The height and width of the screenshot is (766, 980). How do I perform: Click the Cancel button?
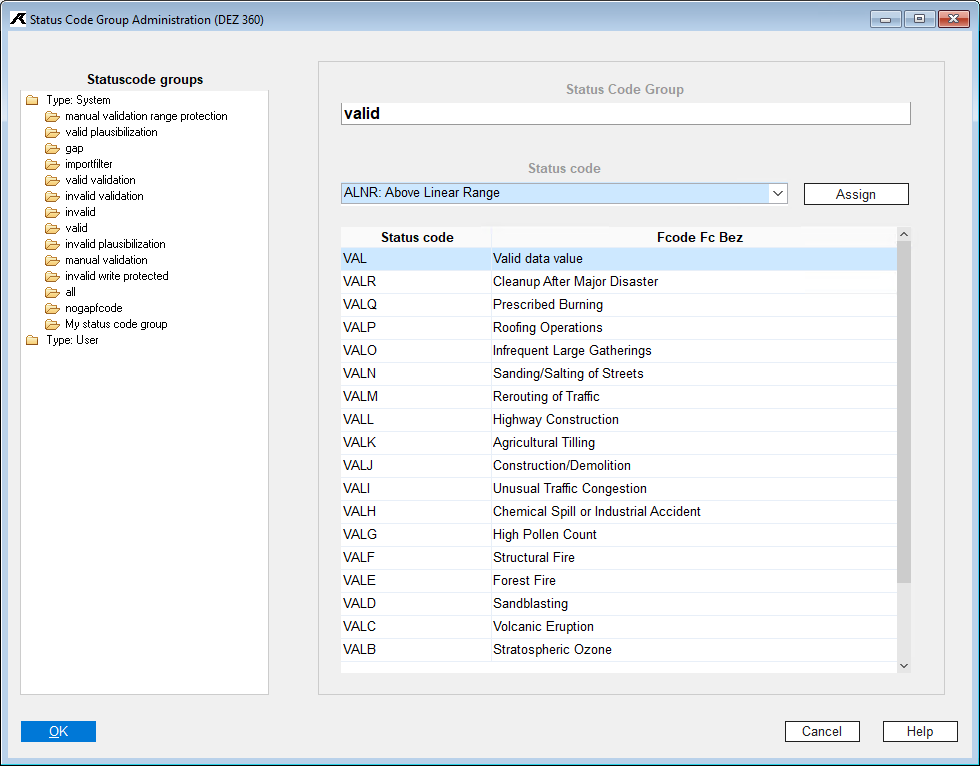tap(821, 731)
